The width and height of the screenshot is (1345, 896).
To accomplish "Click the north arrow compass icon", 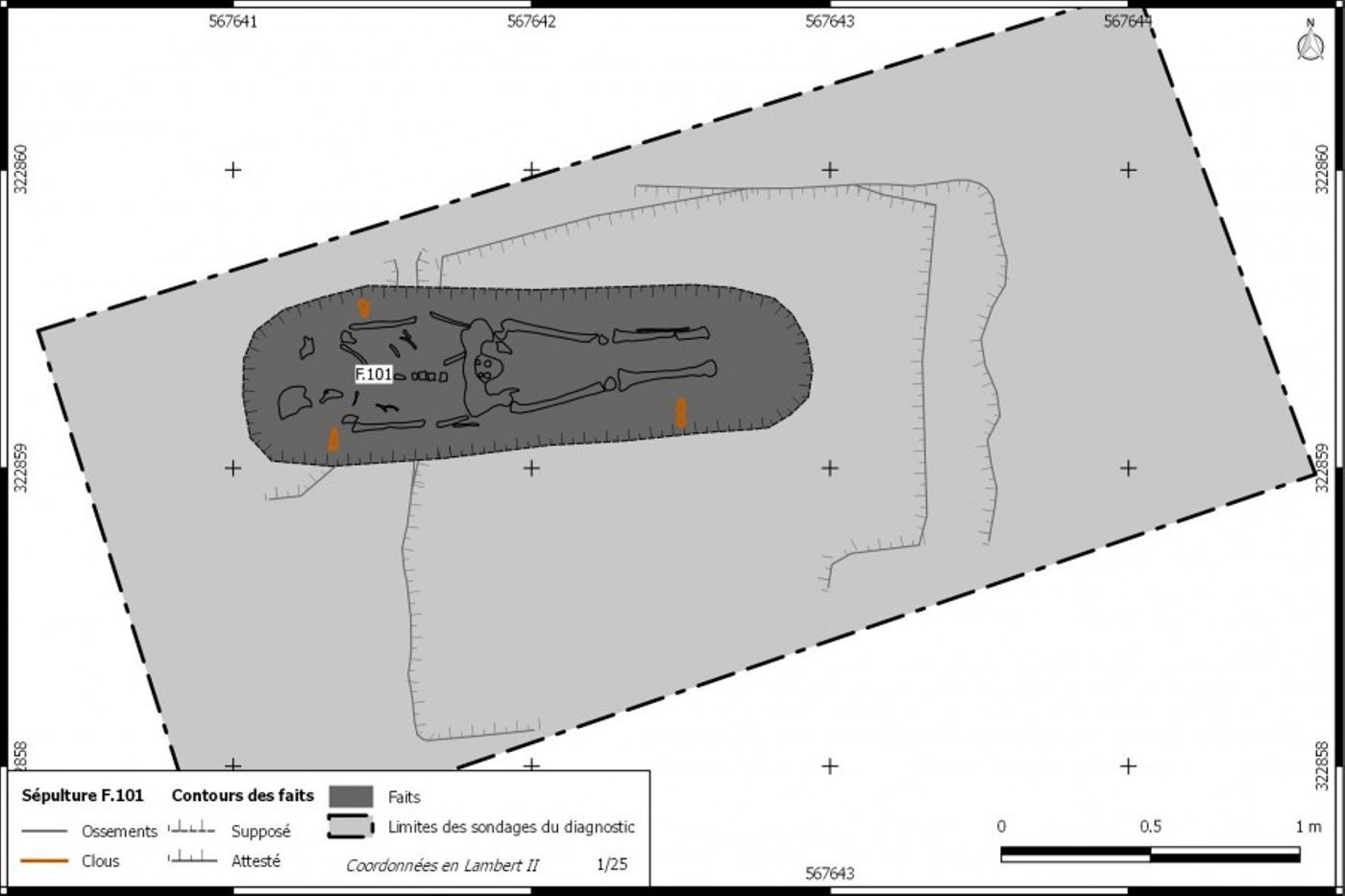I will pyautogui.click(x=1309, y=42).
